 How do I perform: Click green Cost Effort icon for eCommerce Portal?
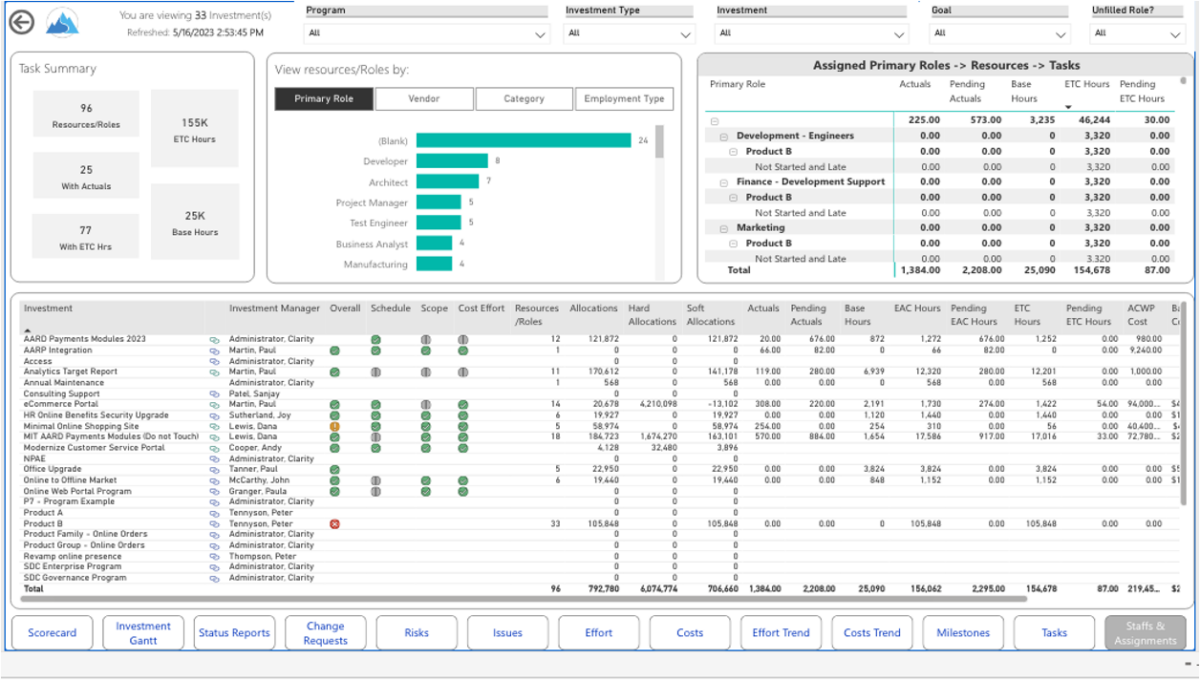[x=463, y=404]
